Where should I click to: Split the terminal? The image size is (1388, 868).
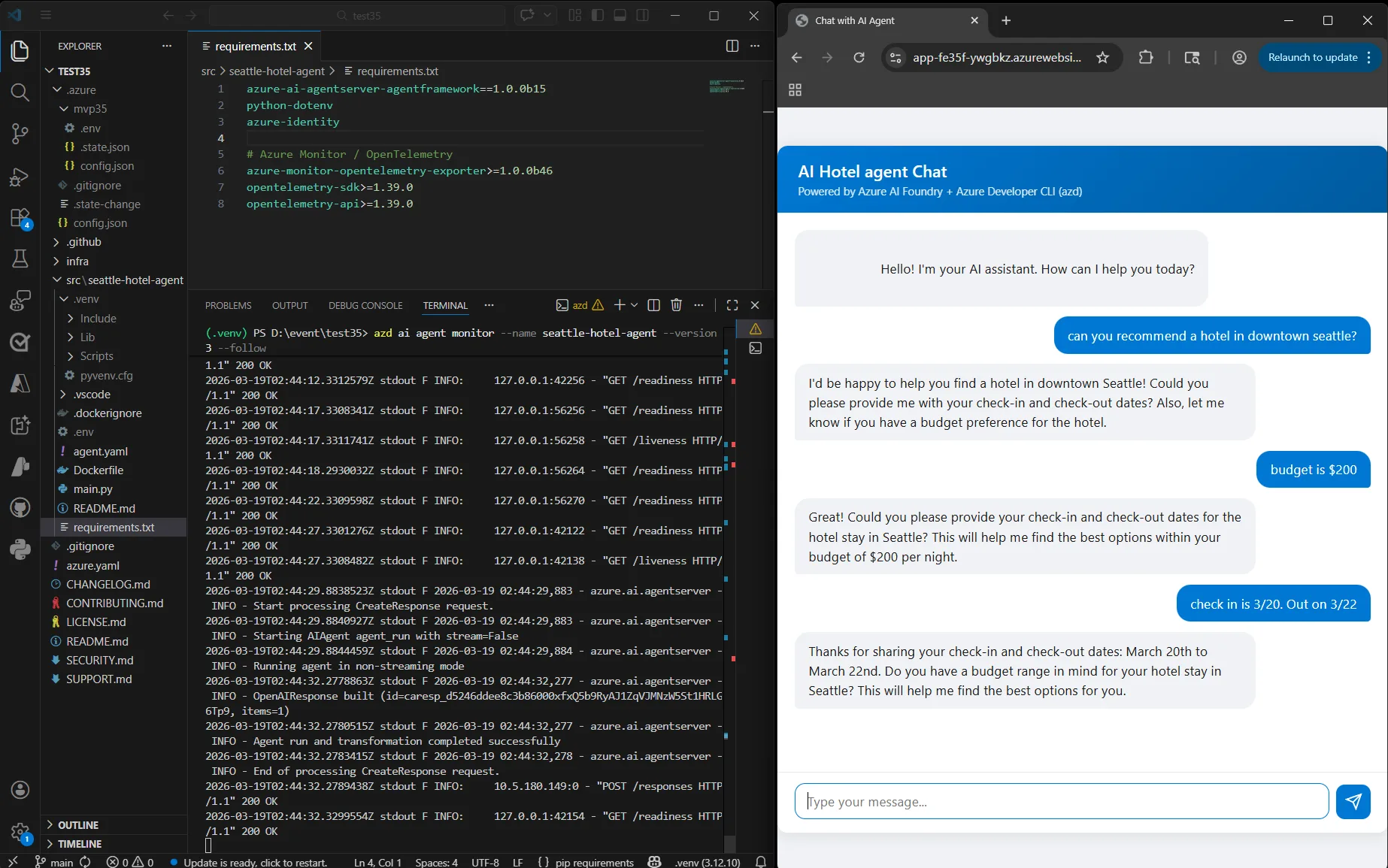click(653, 305)
